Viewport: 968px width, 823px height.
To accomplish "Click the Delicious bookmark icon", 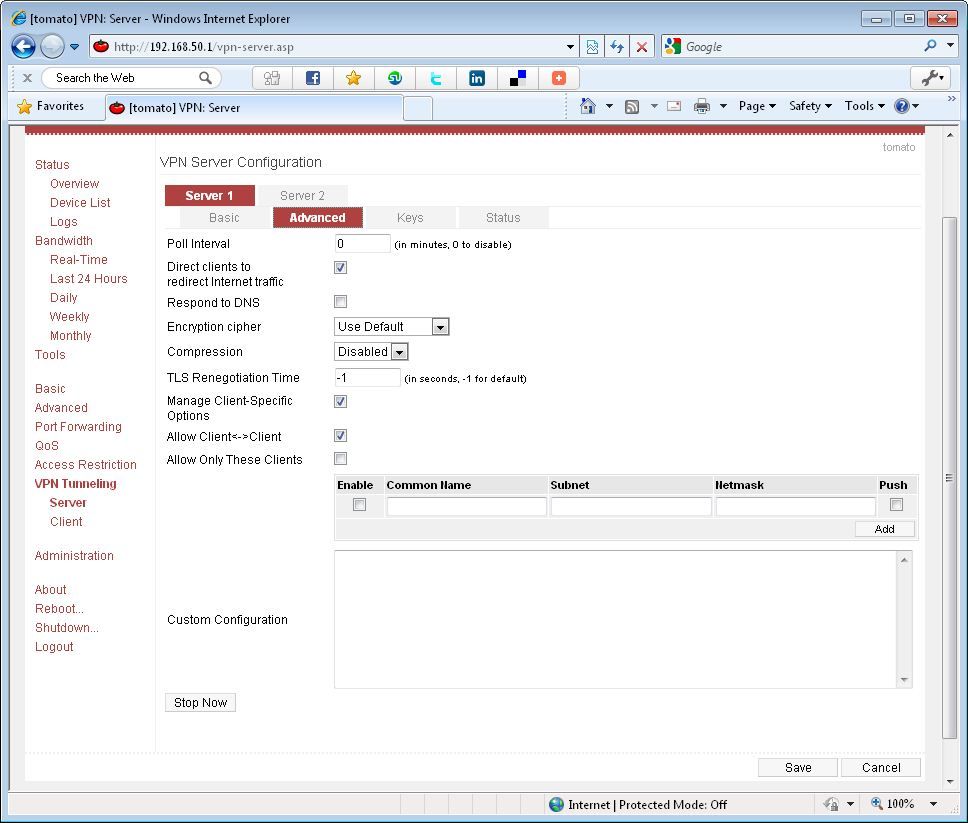I will click(x=518, y=78).
